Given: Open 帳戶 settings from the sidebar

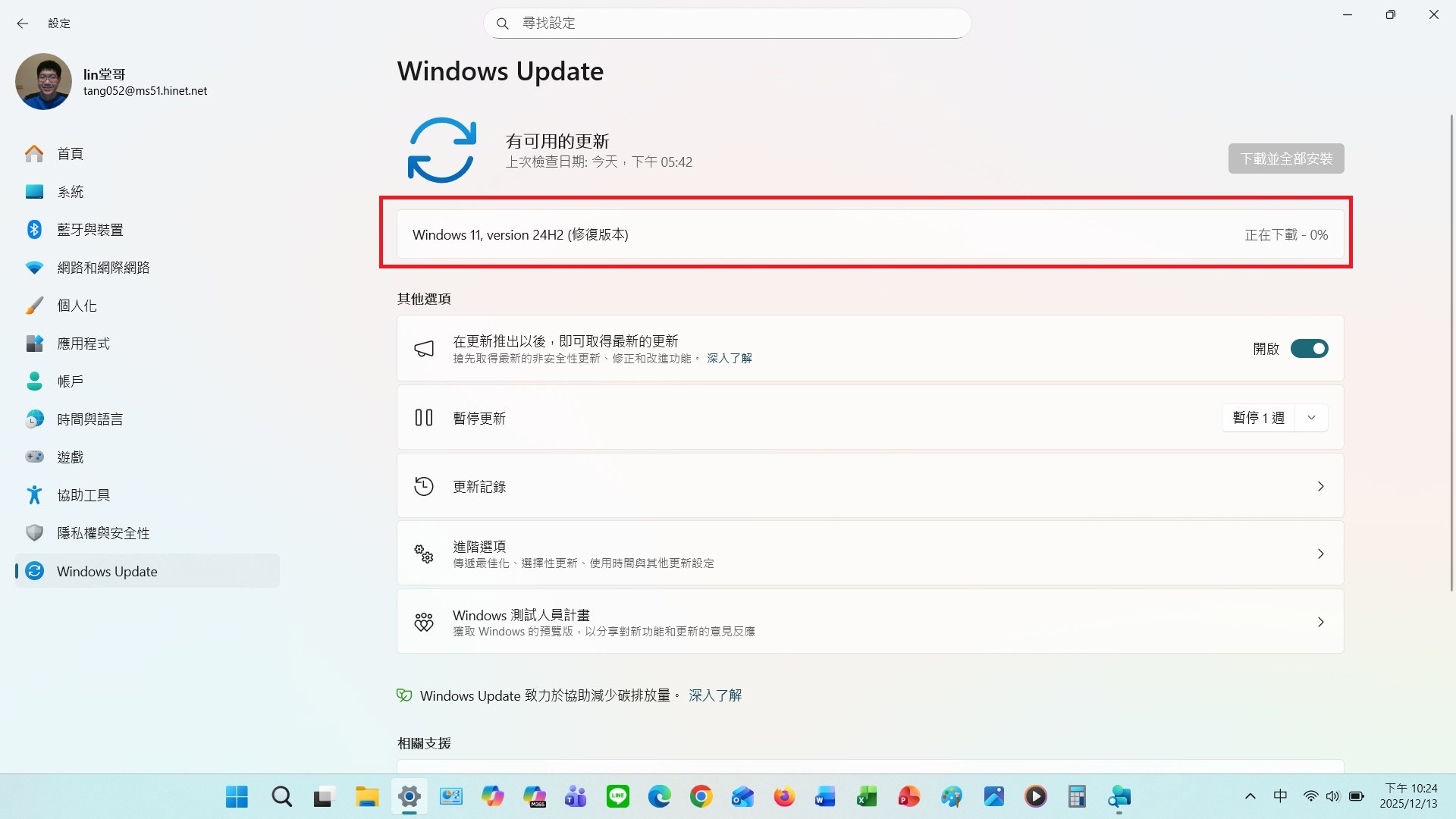Looking at the screenshot, I should pyautogui.click(x=71, y=381).
